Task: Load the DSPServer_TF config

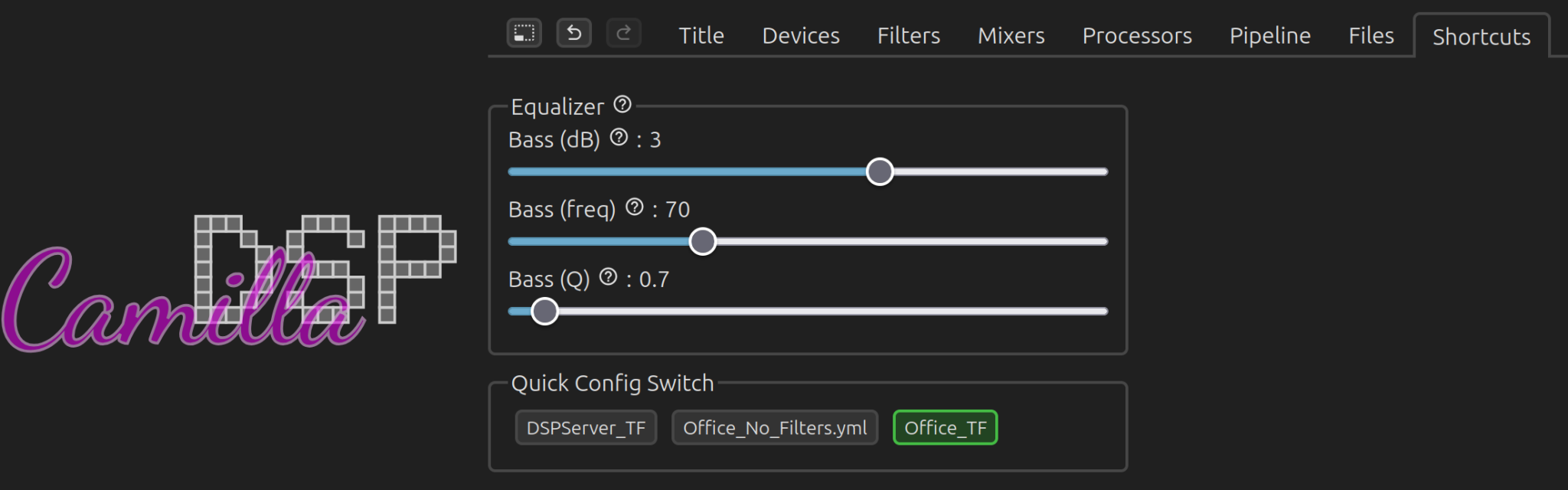Action: click(586, 427)
